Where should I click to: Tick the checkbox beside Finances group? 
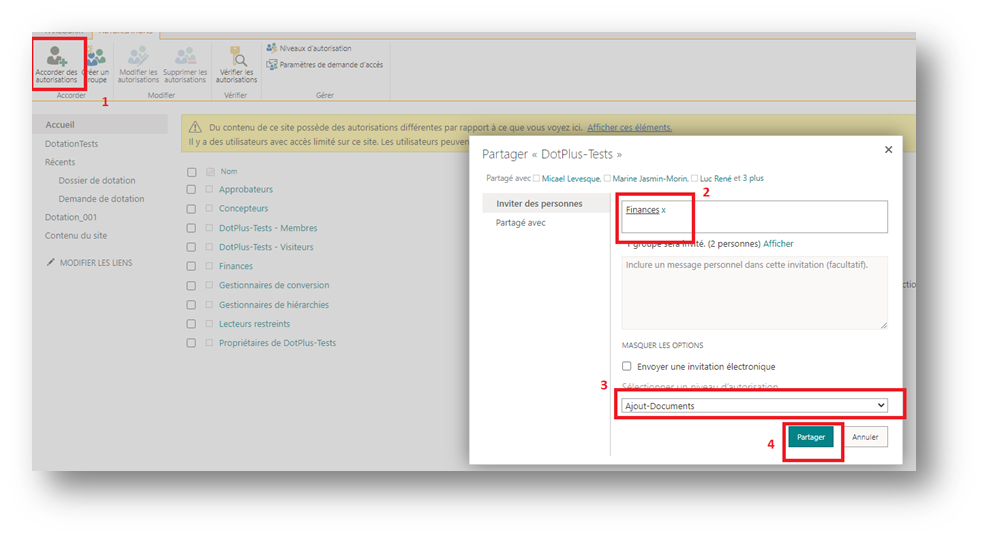pos(192,267)
